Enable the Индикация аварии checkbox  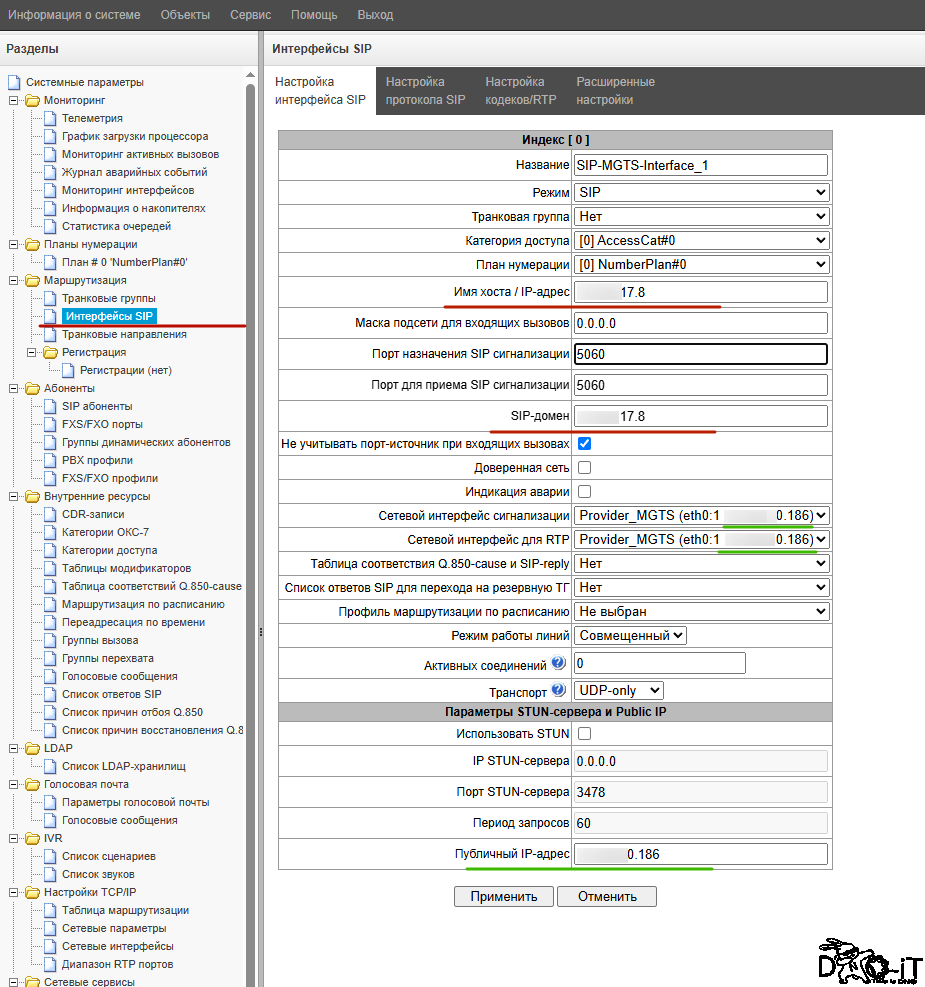point(585,492)
